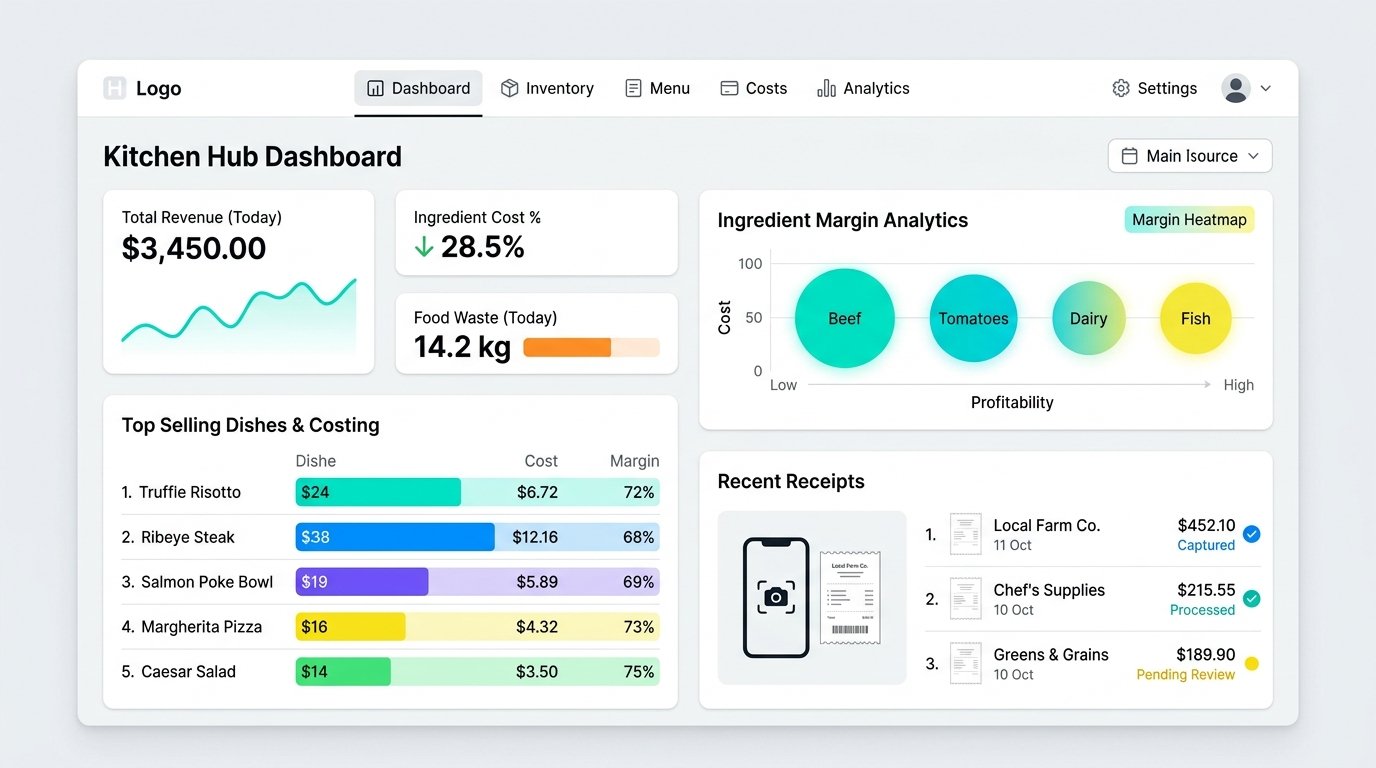The image size is (1376, 768).
Task: Select the Beef bubble in chart
Action: (844, 318)
